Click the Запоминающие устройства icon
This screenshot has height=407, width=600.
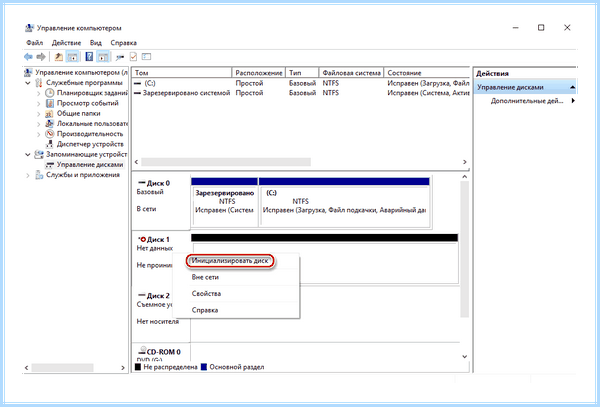pos(39,155)
